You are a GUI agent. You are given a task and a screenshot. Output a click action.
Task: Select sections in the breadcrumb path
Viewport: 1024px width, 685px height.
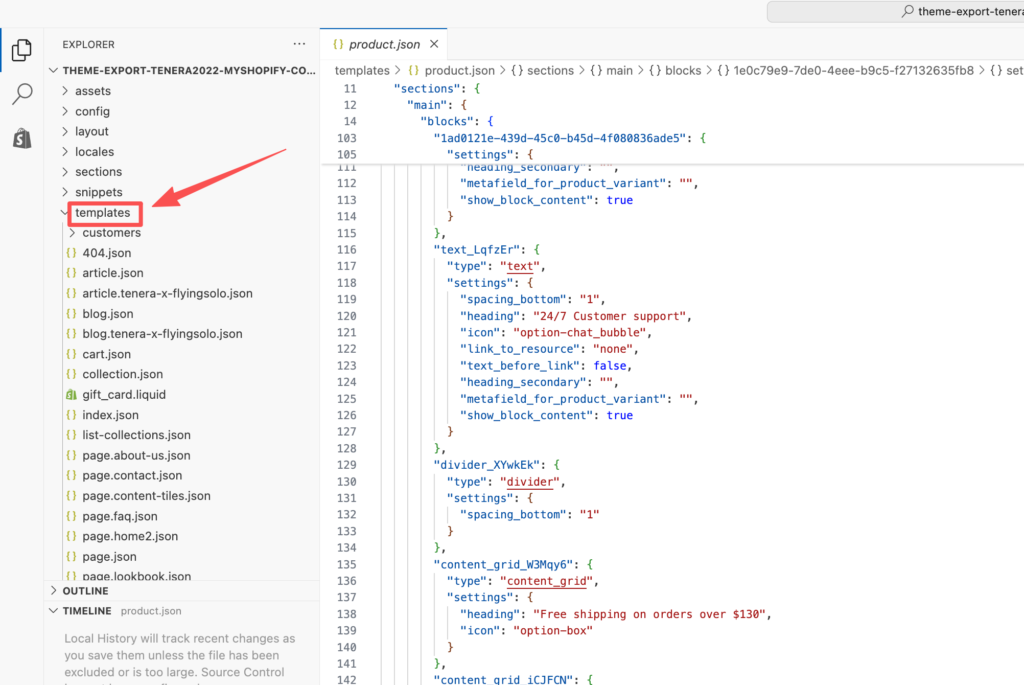coord(550,71)
